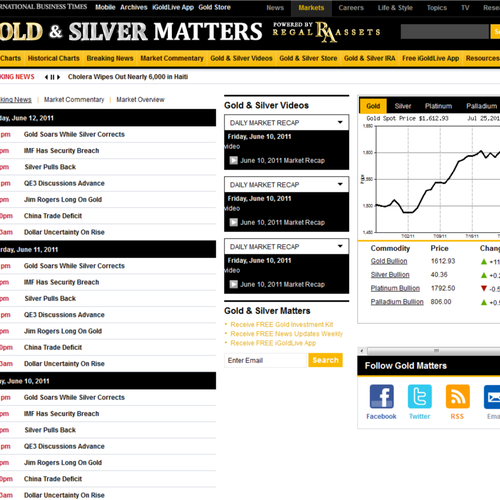The image size is (500, 500).
Task: Click the horizontal scrollbar under the price widget
Action: click(x=429, y=351)
